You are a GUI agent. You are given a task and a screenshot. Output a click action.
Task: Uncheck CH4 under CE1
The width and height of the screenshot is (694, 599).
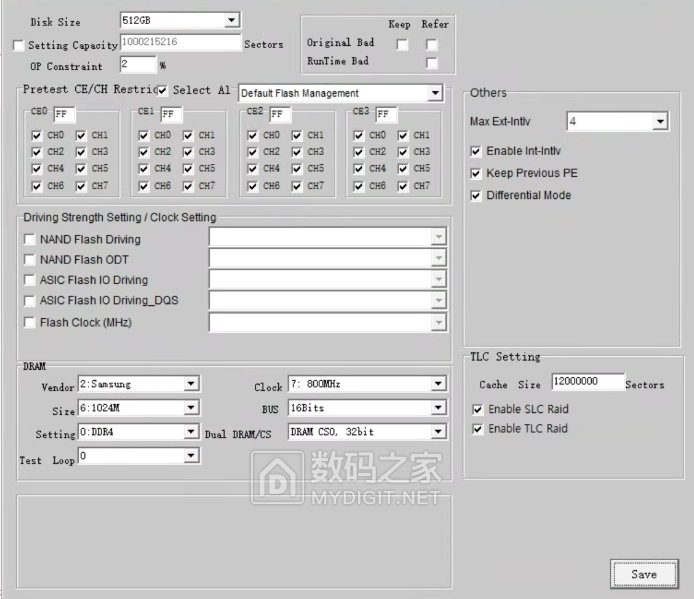pos(144,169)
